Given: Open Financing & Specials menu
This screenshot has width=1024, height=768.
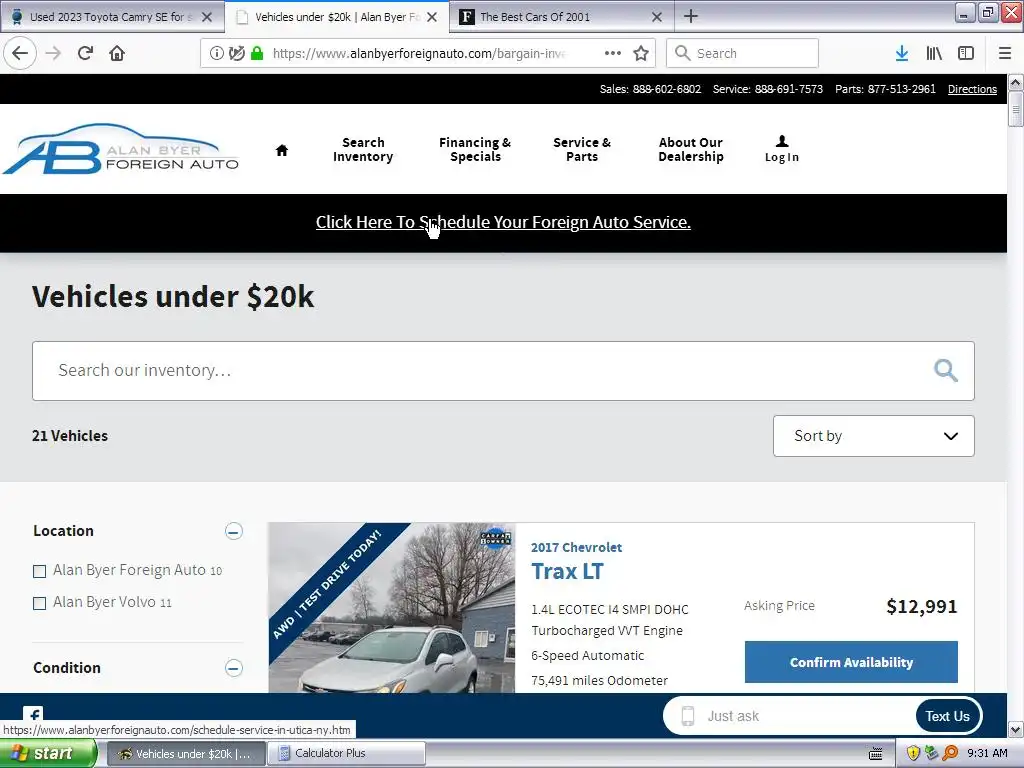Looking at the screenshot, I should (x=475, y=150).
